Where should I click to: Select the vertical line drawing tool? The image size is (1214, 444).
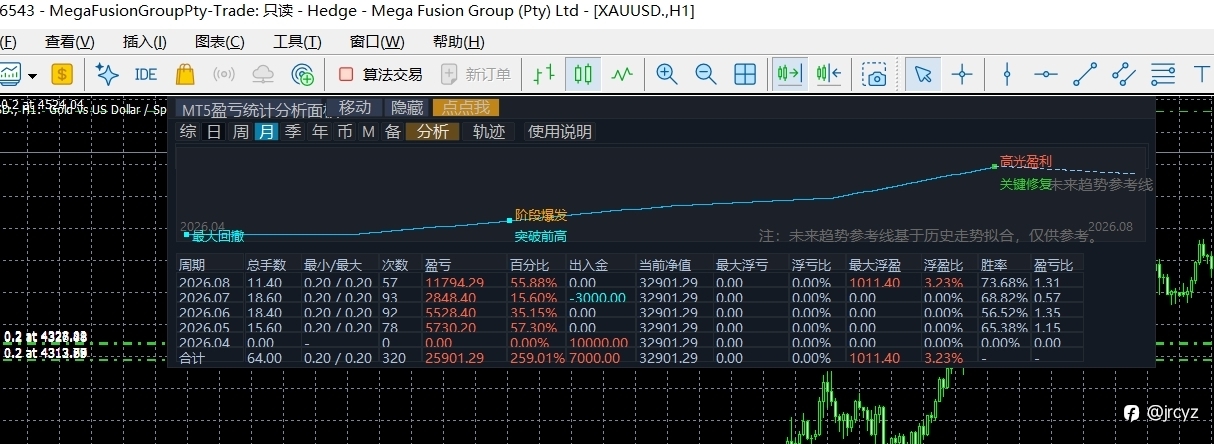pos(1007,74)
